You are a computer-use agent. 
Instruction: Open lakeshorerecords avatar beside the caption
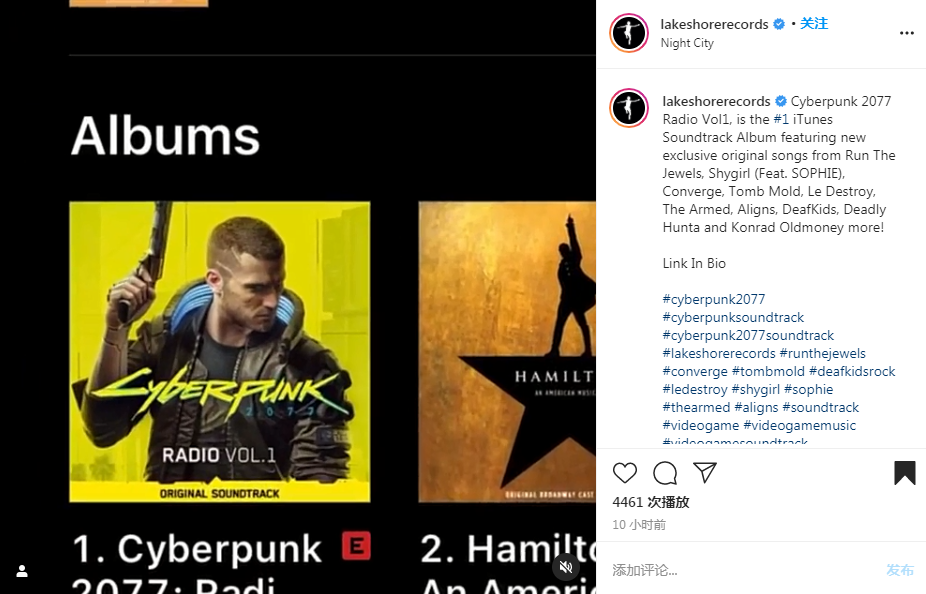tap(629, 108)
